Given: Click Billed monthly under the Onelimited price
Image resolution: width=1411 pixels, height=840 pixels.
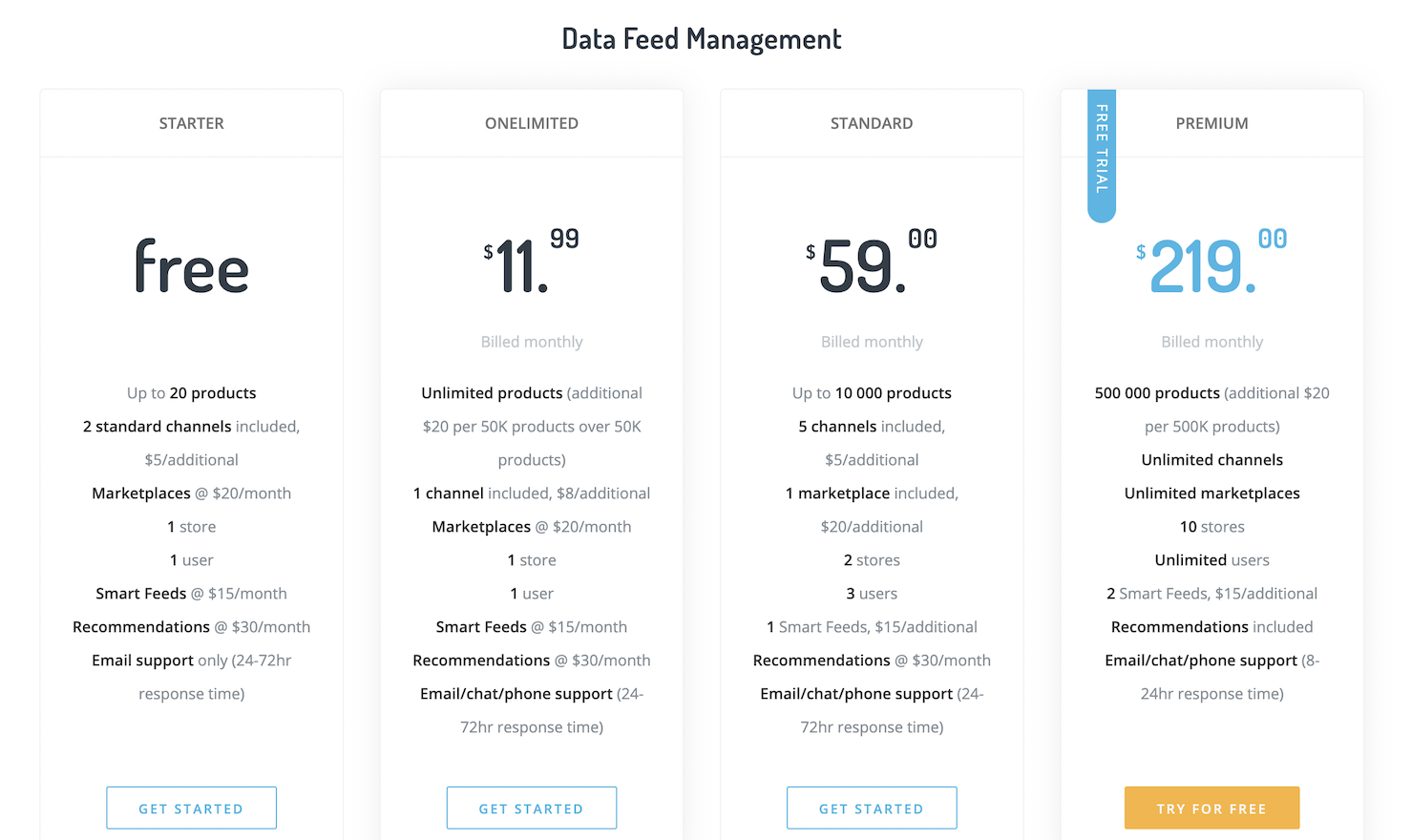Looking at the screenshot, I should click(x=531, y=341).
